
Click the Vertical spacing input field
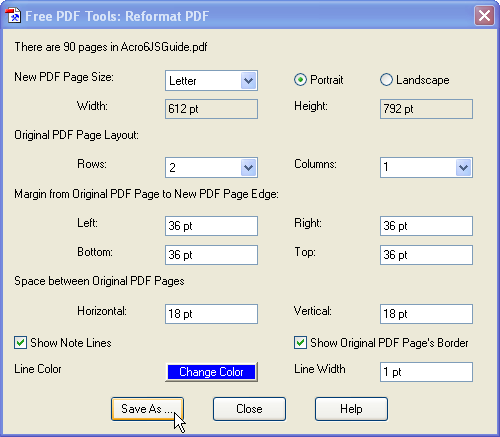426,314
